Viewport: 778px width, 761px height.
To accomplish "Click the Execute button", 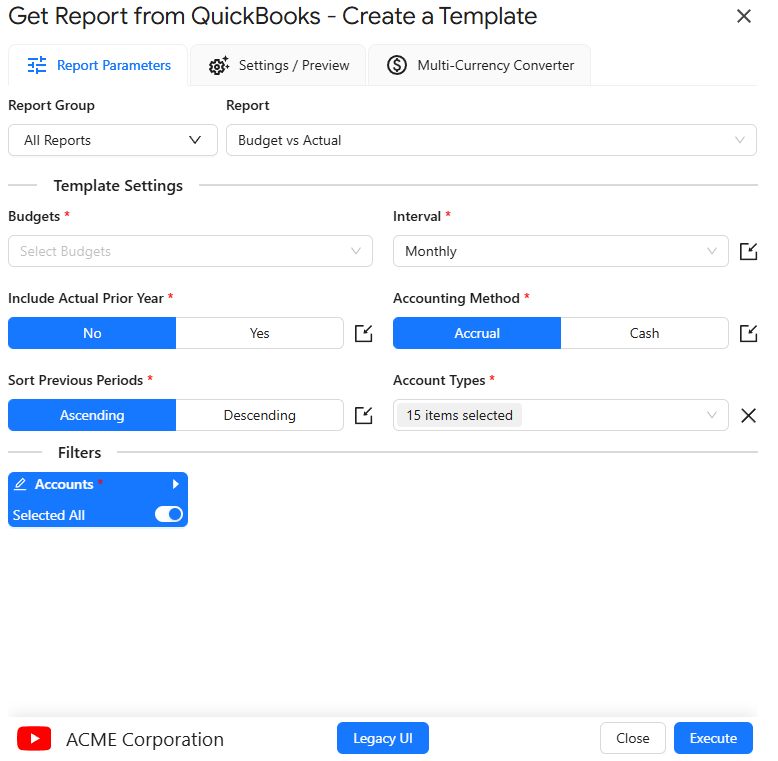I will 713,738.
